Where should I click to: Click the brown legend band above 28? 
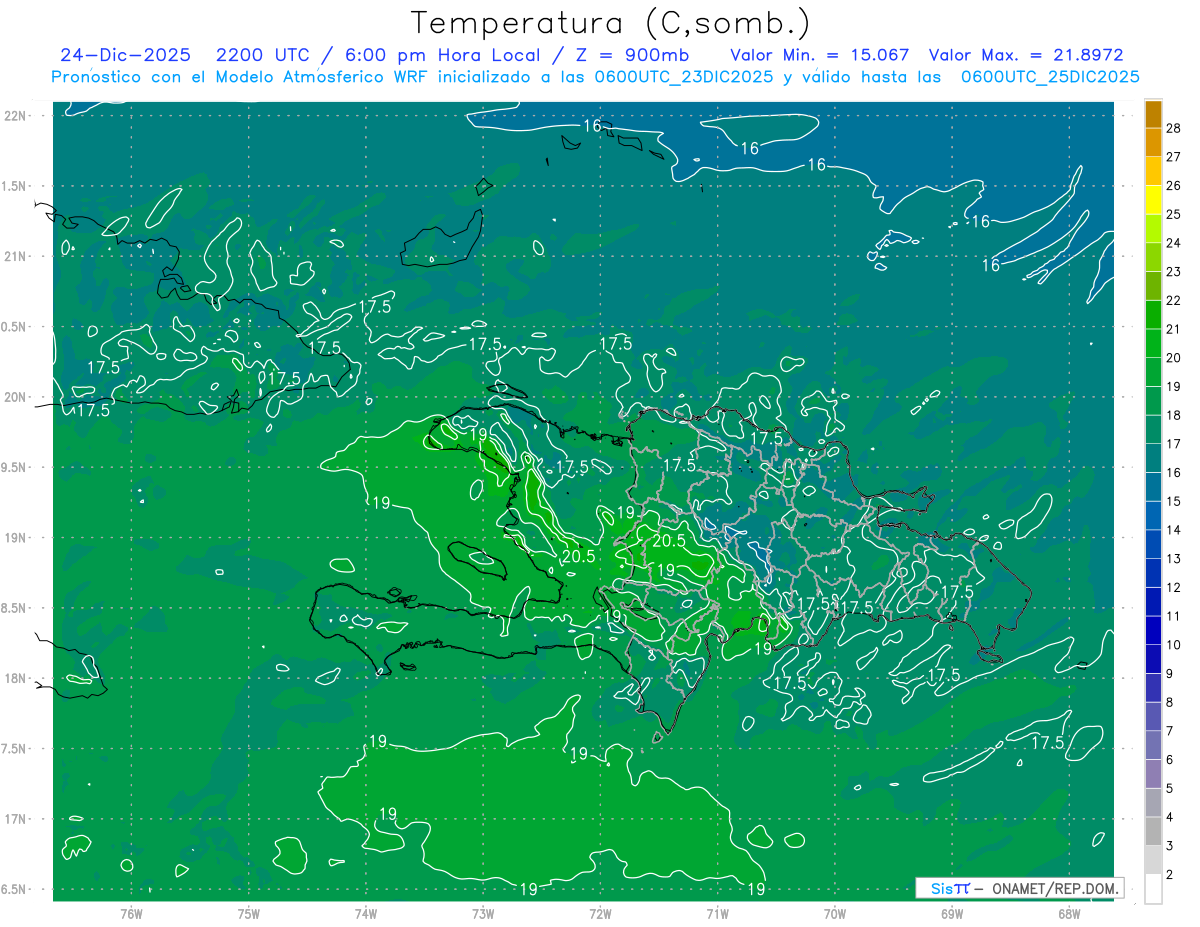tap(1153, 114)
